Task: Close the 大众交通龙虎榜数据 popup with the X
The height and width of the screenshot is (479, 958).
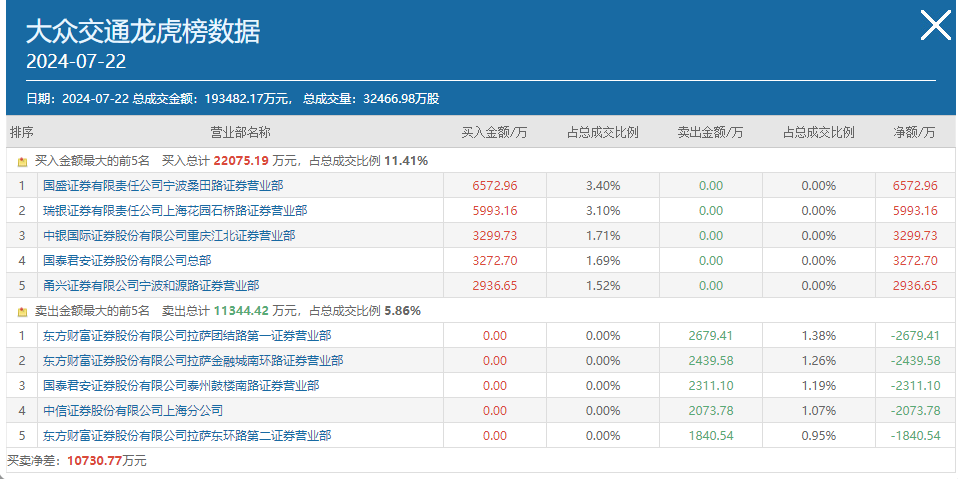Action: click(935, 26)
